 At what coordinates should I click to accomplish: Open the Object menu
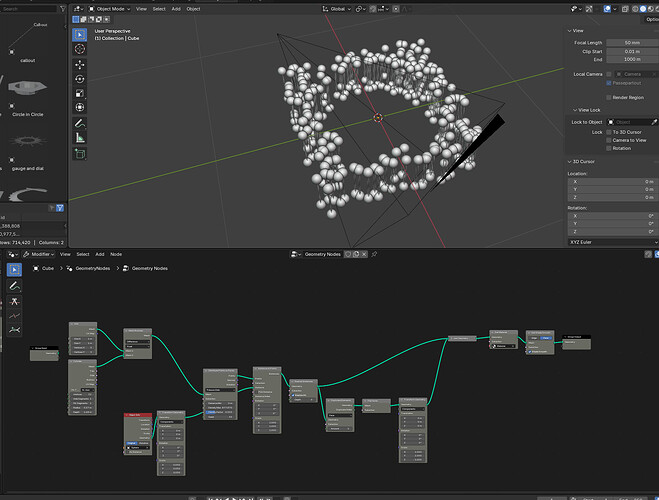[x=193, y=9]
